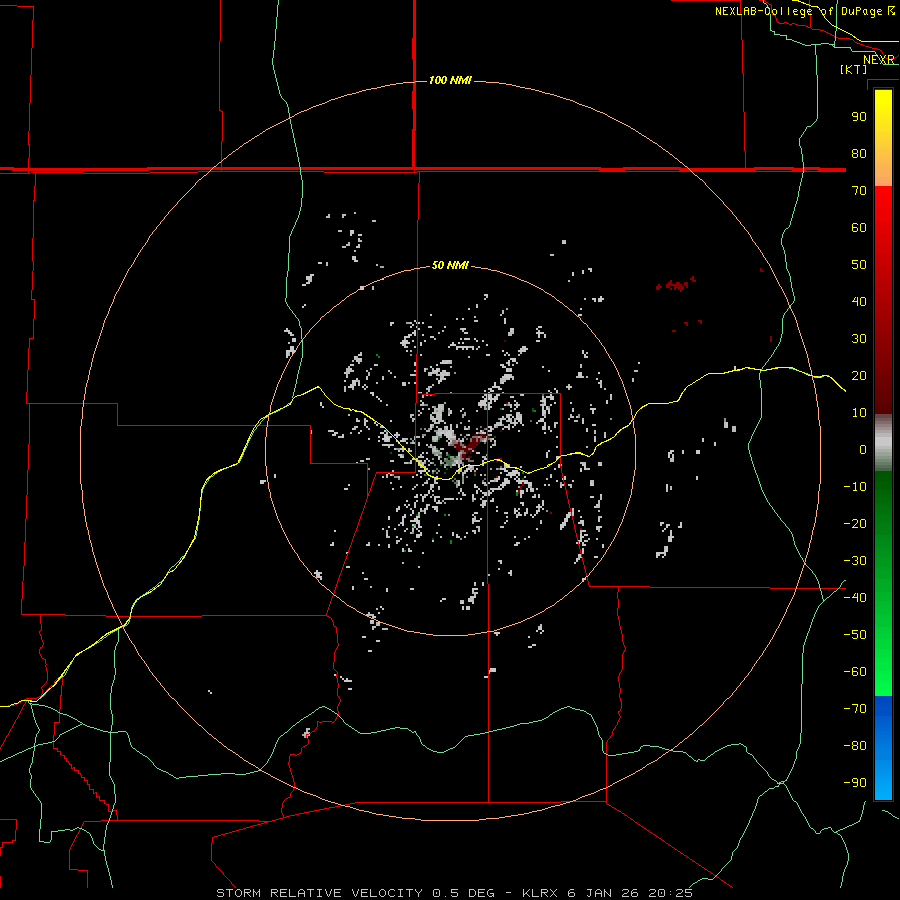This screenshot has width=900, height=900.
Task: Click the -90 scale label
Action: (855, 783)
